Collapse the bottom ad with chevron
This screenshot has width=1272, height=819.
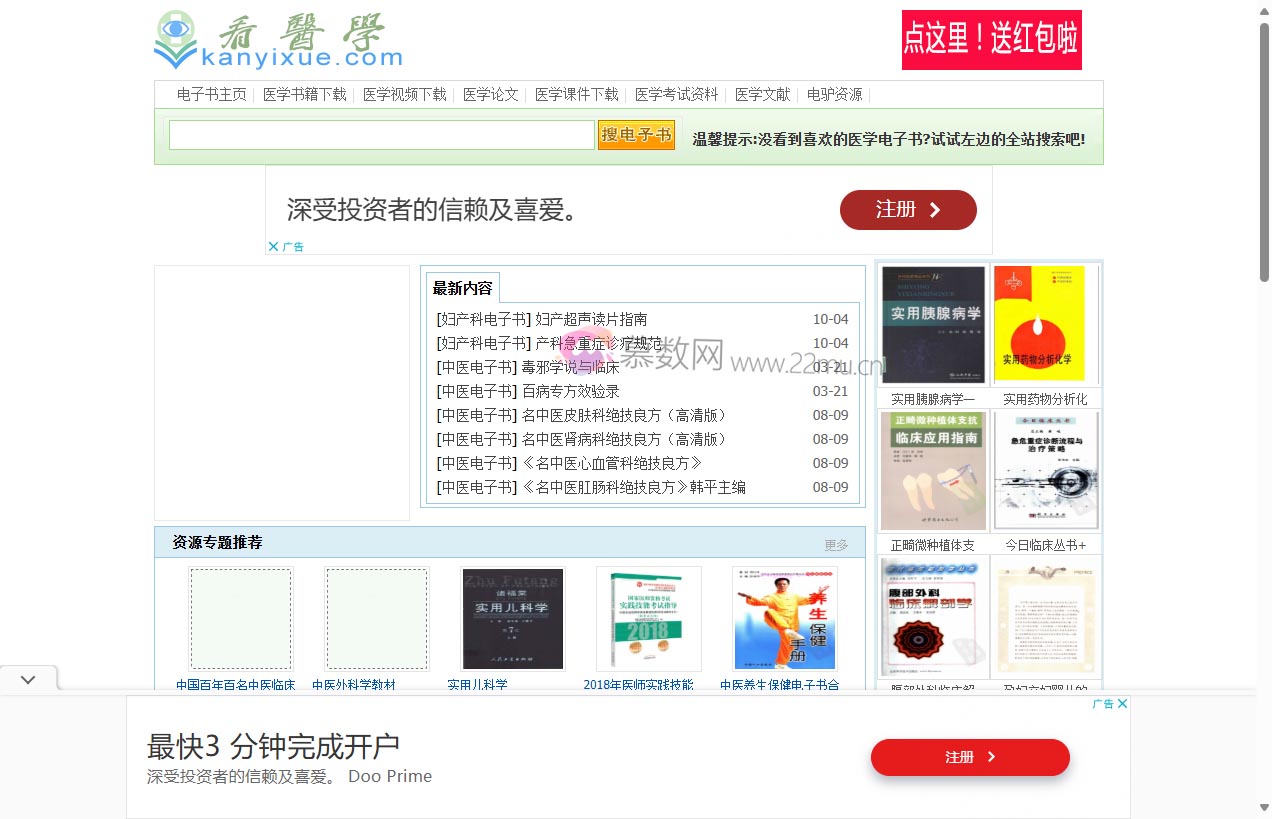[28, 680]
